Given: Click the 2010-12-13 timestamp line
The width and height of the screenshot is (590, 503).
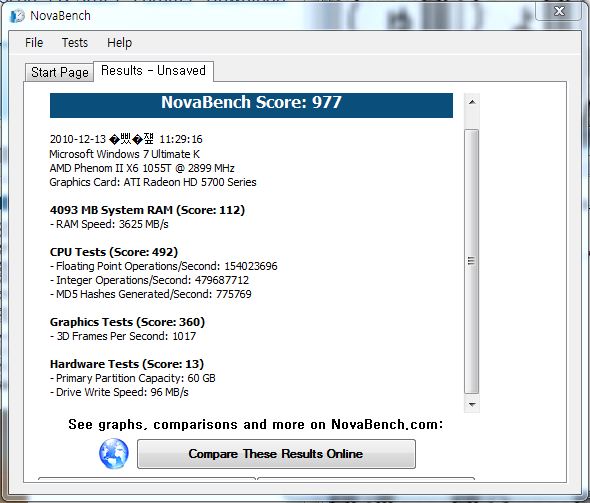Looking at the screenshot, I should (126, 139).
